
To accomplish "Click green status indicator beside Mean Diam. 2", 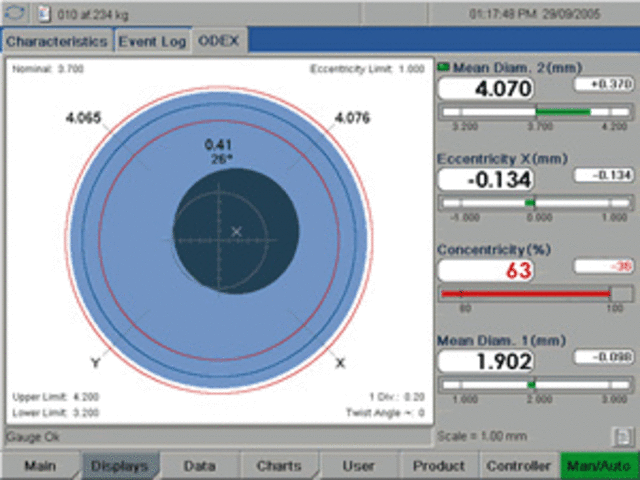I will 444,67.
